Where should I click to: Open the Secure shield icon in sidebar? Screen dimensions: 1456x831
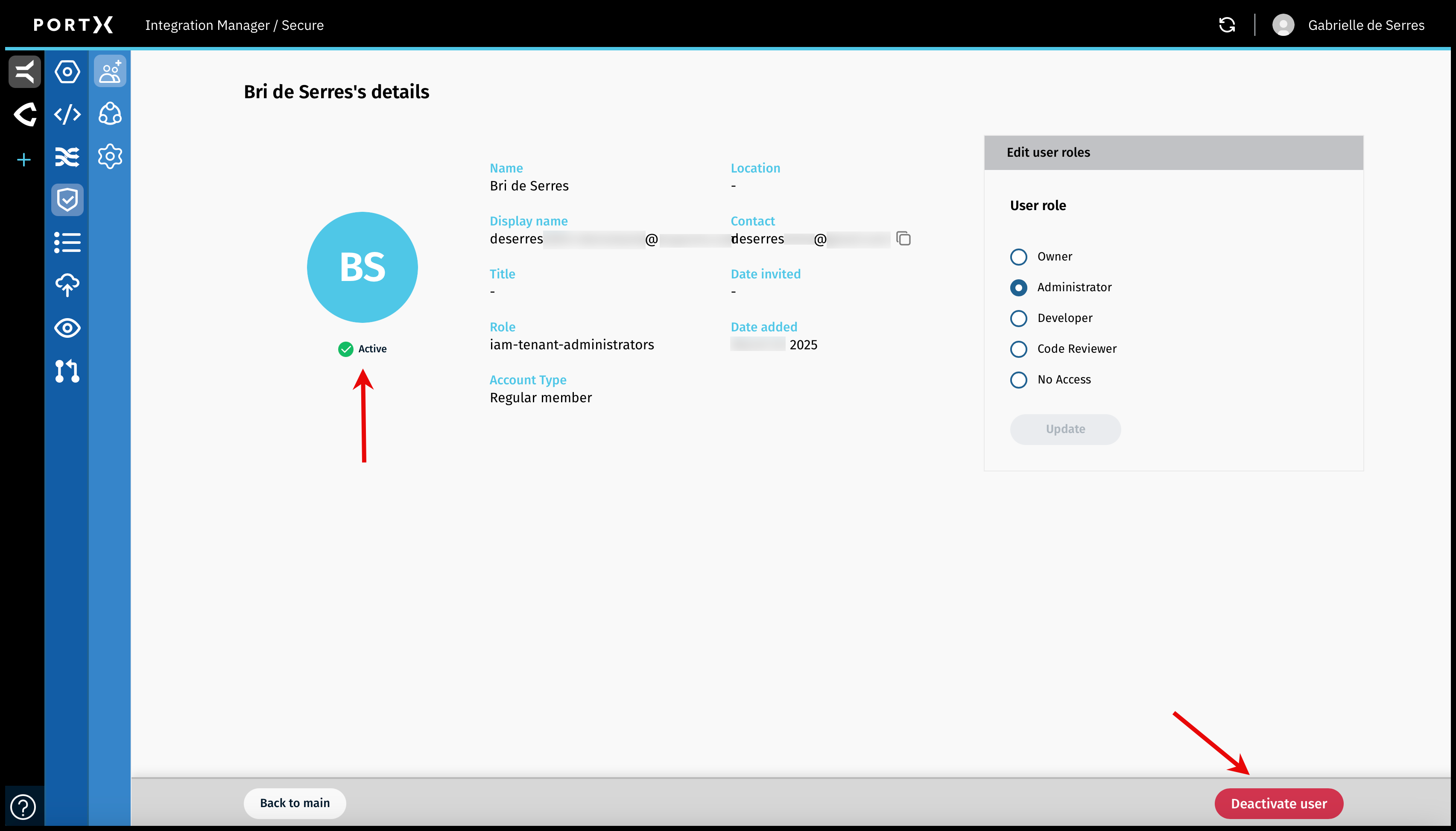tap(67, 200)
